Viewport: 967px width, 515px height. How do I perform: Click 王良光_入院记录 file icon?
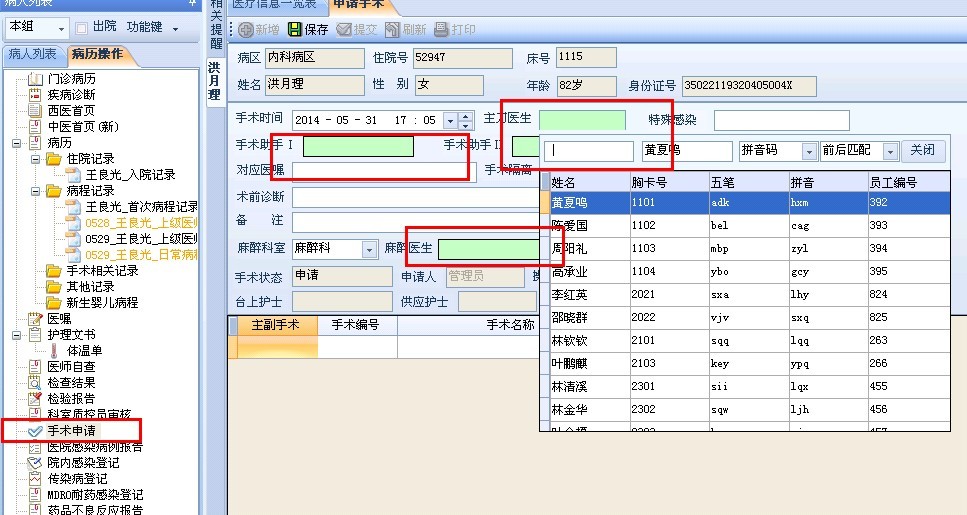(74, 175)
